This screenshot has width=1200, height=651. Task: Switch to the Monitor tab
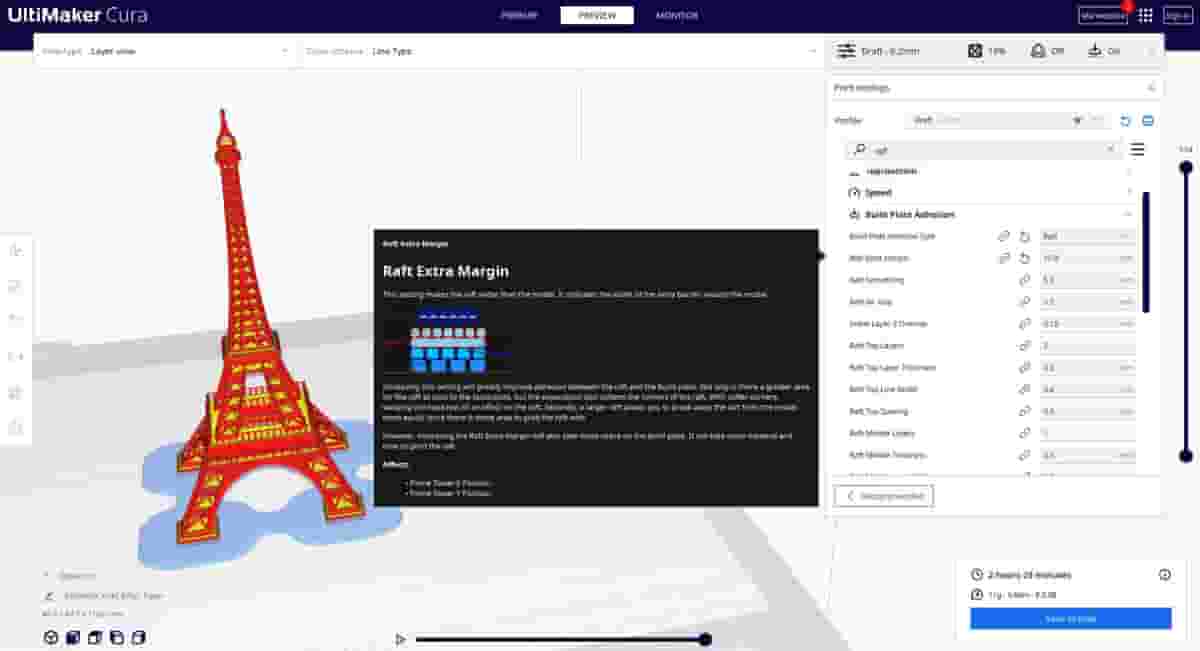[x=677, y=15]
